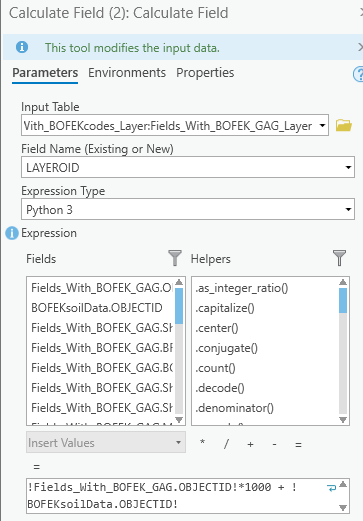Click Fields list scroll-up arrow

point(179,283)
